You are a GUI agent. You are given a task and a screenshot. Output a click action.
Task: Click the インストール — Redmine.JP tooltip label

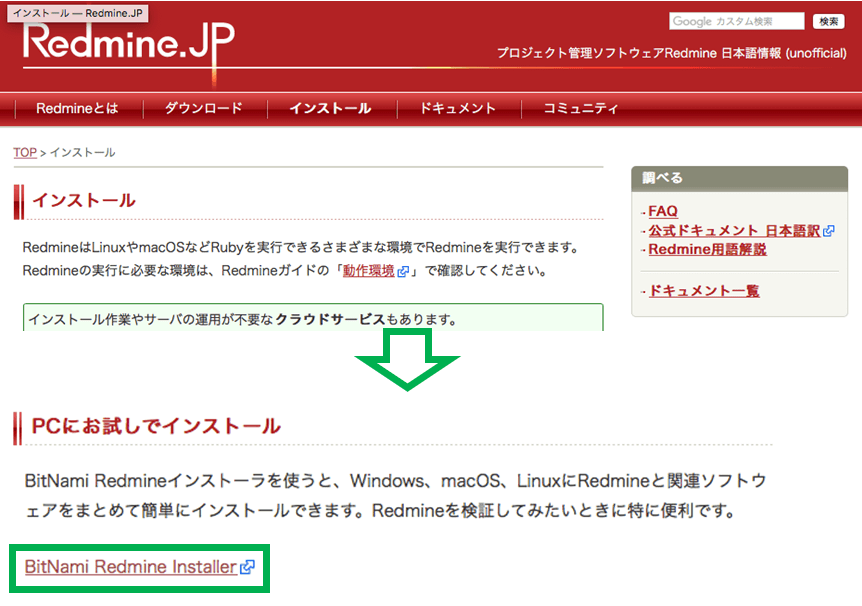[78, 13]
